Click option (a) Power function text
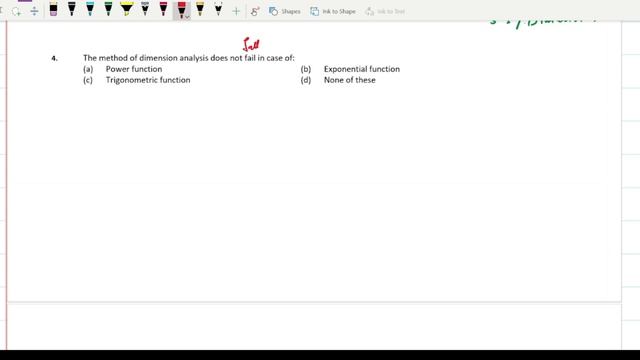Screen dimensions: 640x360 coord(134,69)
